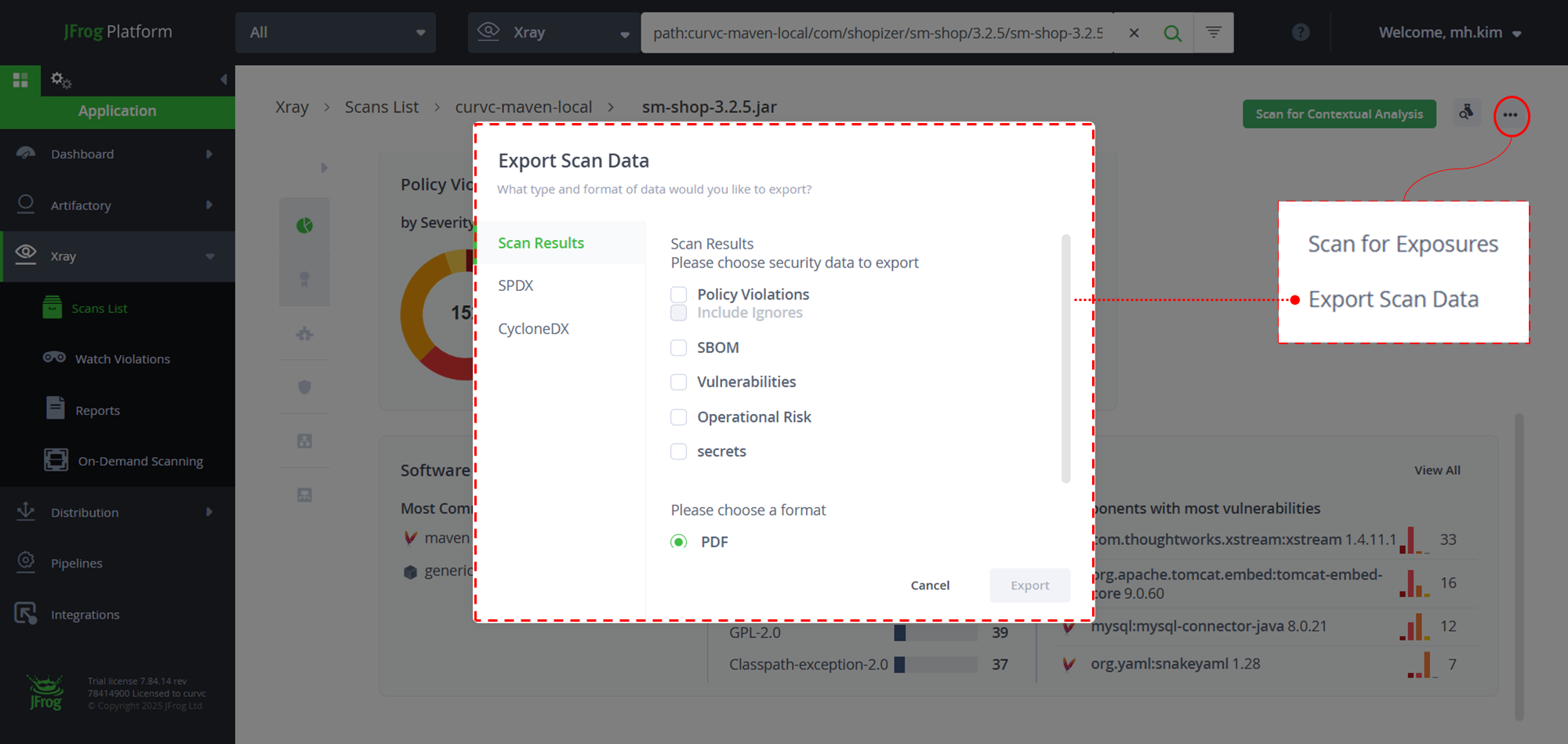Click the search magnifier icon
The width and height of the screenshot is (1568, 744).
(1172, 33)
